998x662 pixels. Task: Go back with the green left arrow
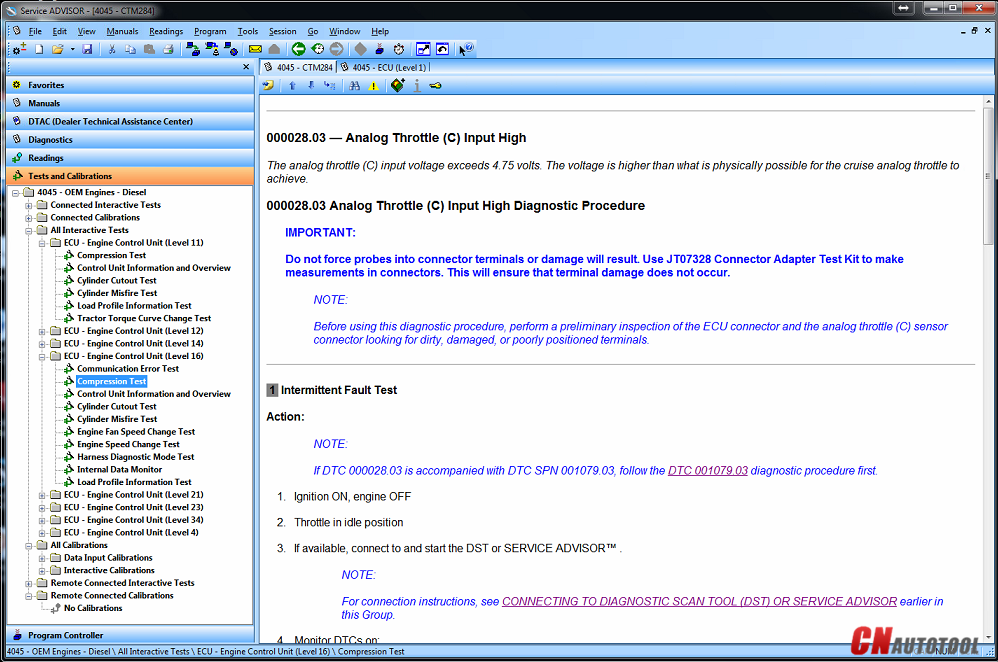298,49
